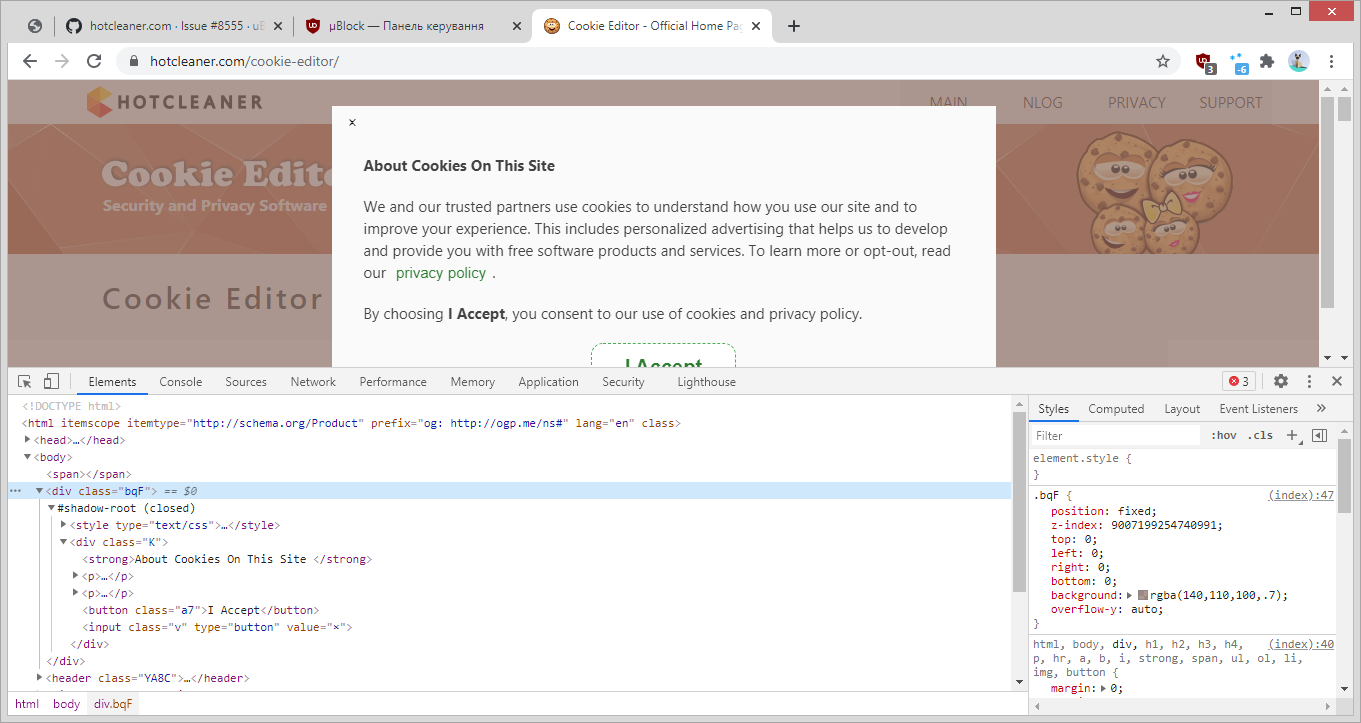Open the privacy policy link
This screenshot has height=723, width=1361.
440,272
